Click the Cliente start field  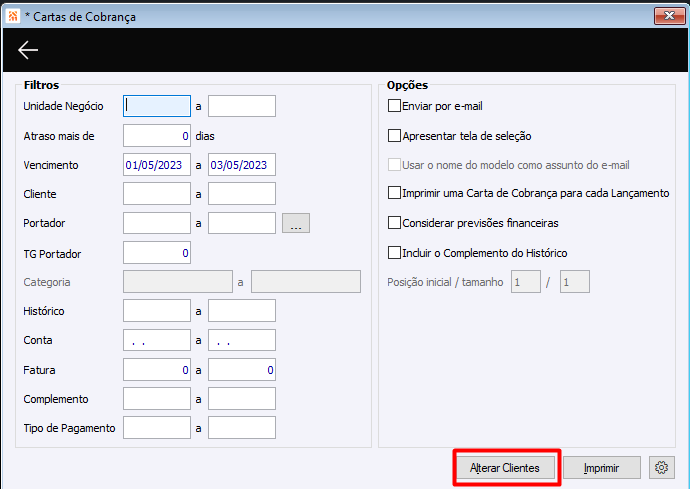pyautogui.click(x=157, y=194)
